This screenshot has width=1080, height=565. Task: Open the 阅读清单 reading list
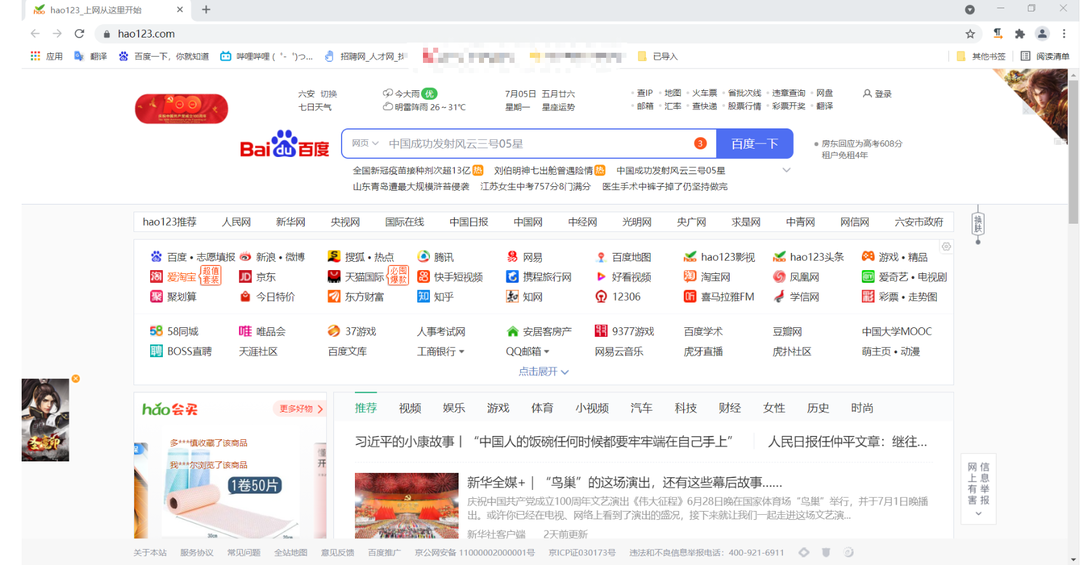(1045, 56)
